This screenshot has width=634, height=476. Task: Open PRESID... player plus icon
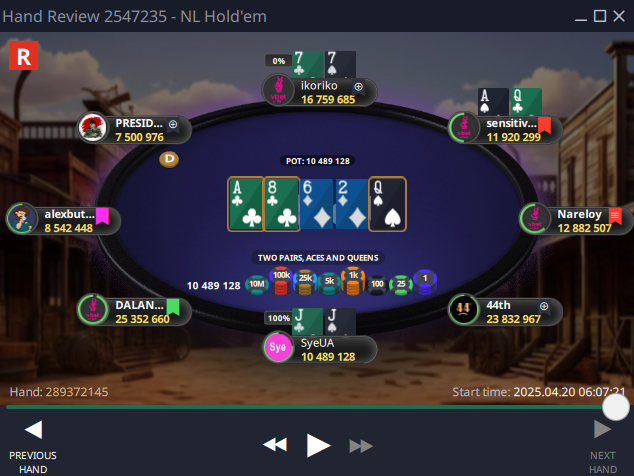pyautogui.click(x=173, y=124)
